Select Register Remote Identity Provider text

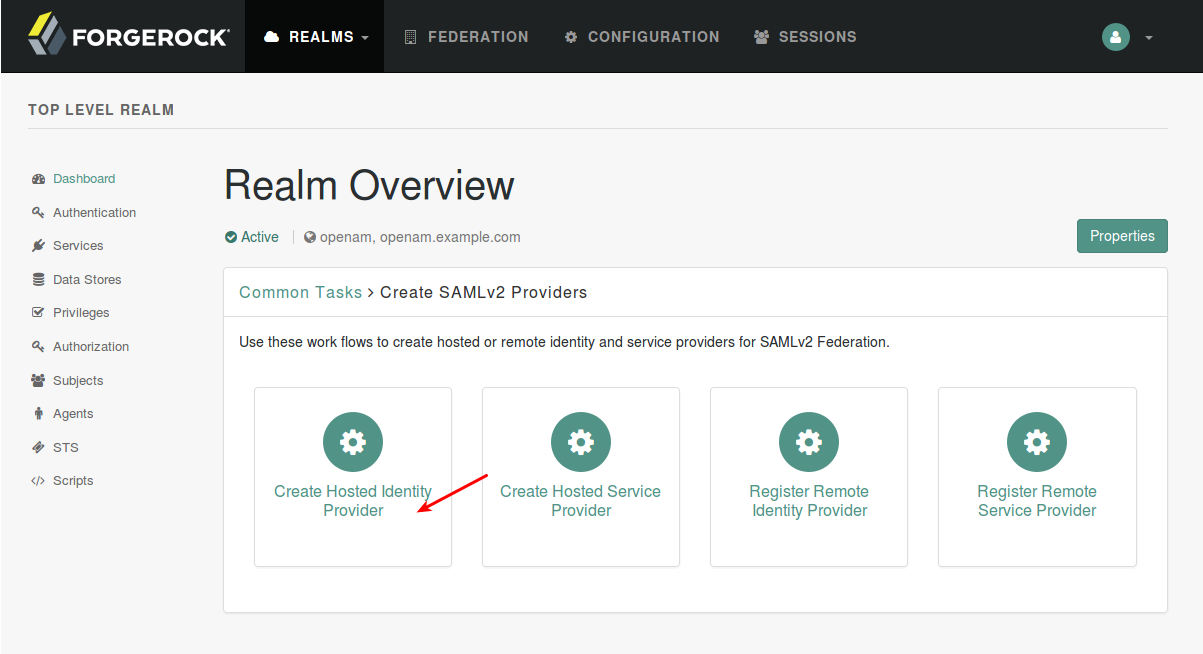point(809,501)
